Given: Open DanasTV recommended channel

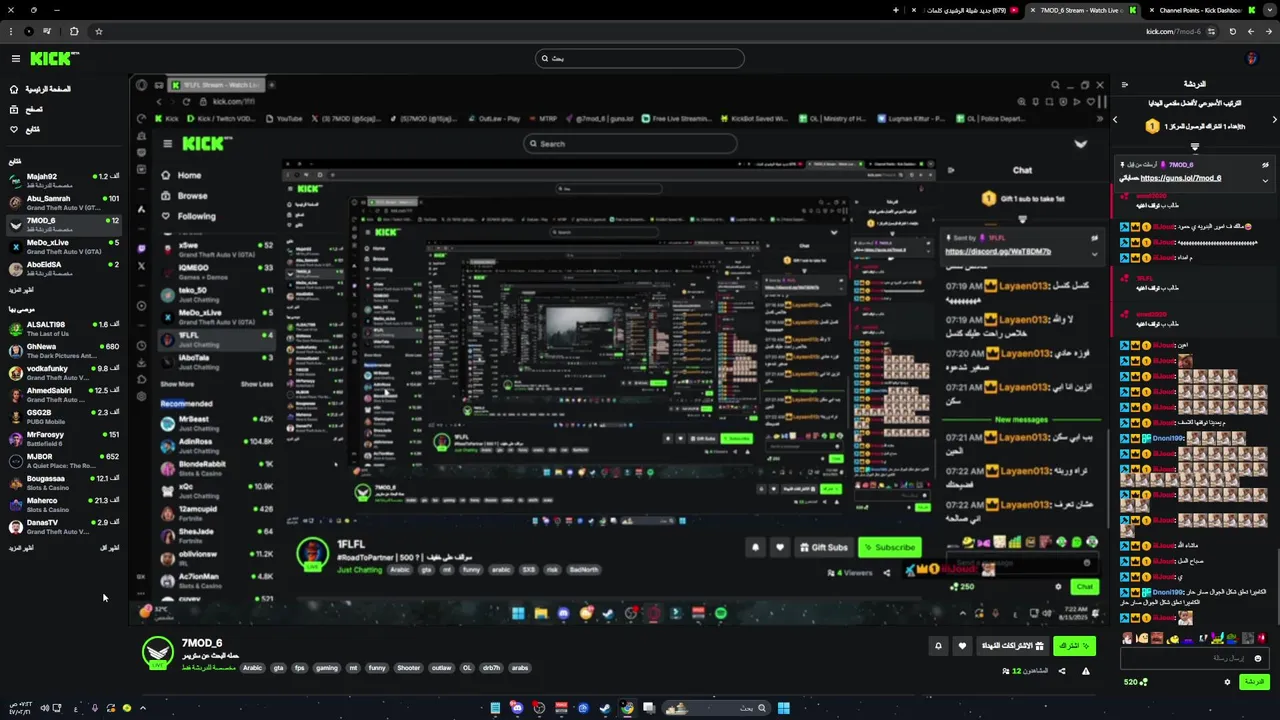Looking at the screenshot, I should point(64,526).
